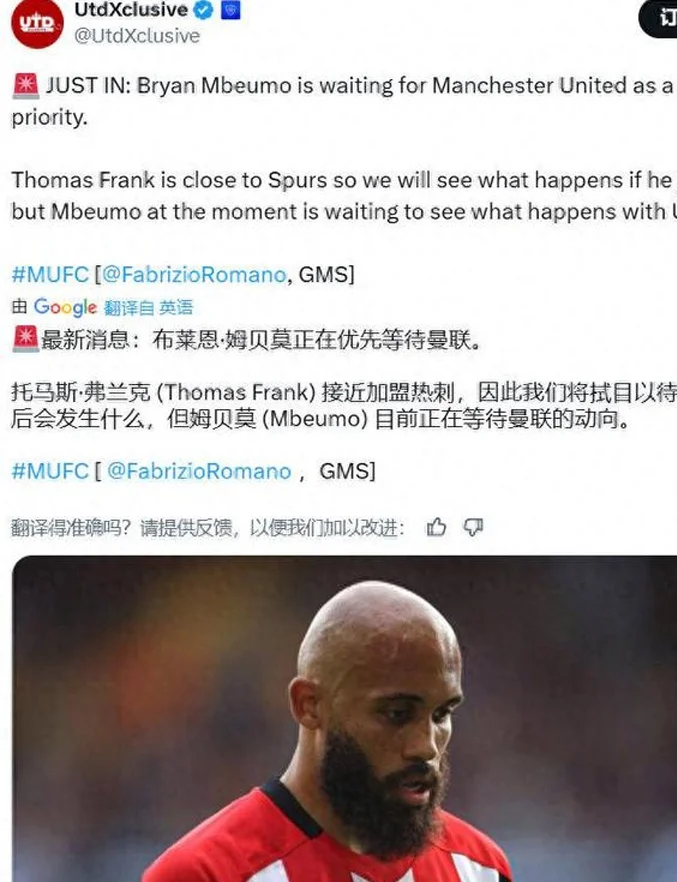Open the player photo in the tweet
677x882 pixels.
click(344, 718)
